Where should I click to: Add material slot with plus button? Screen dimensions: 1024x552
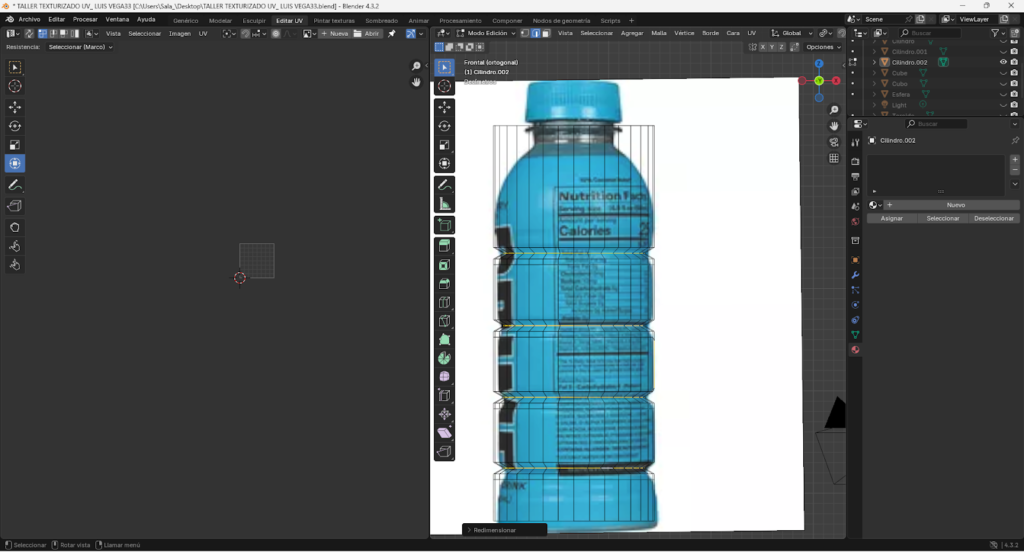(x=1014, y=159)
